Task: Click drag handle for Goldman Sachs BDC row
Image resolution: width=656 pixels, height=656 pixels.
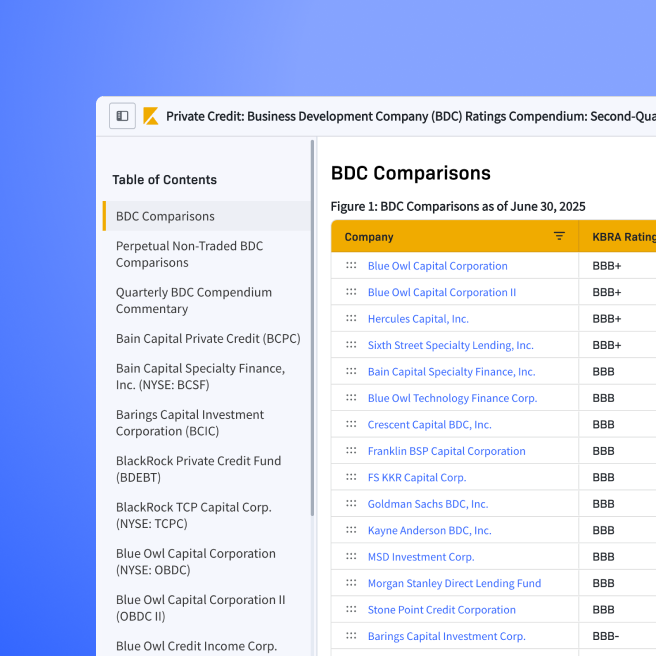Action: [351, 503]
